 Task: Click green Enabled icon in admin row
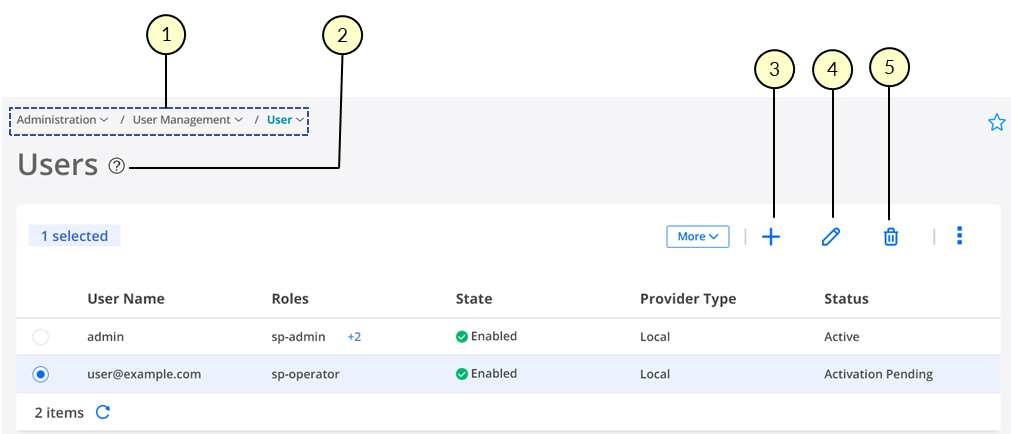pos(462,337)
